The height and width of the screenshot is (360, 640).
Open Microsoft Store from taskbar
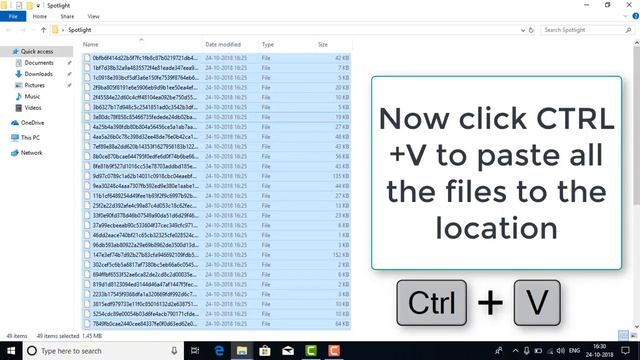pyautogui.click(x=264, y=351)
